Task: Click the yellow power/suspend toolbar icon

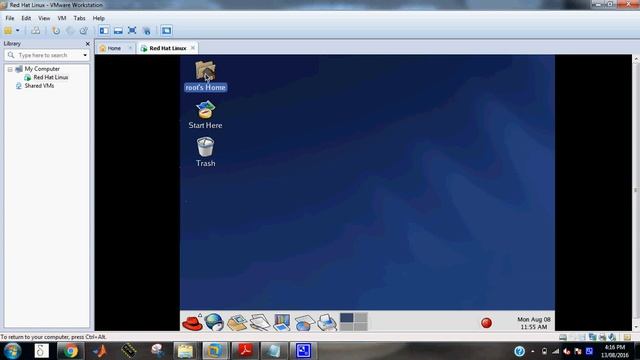Action: [8, 31]
